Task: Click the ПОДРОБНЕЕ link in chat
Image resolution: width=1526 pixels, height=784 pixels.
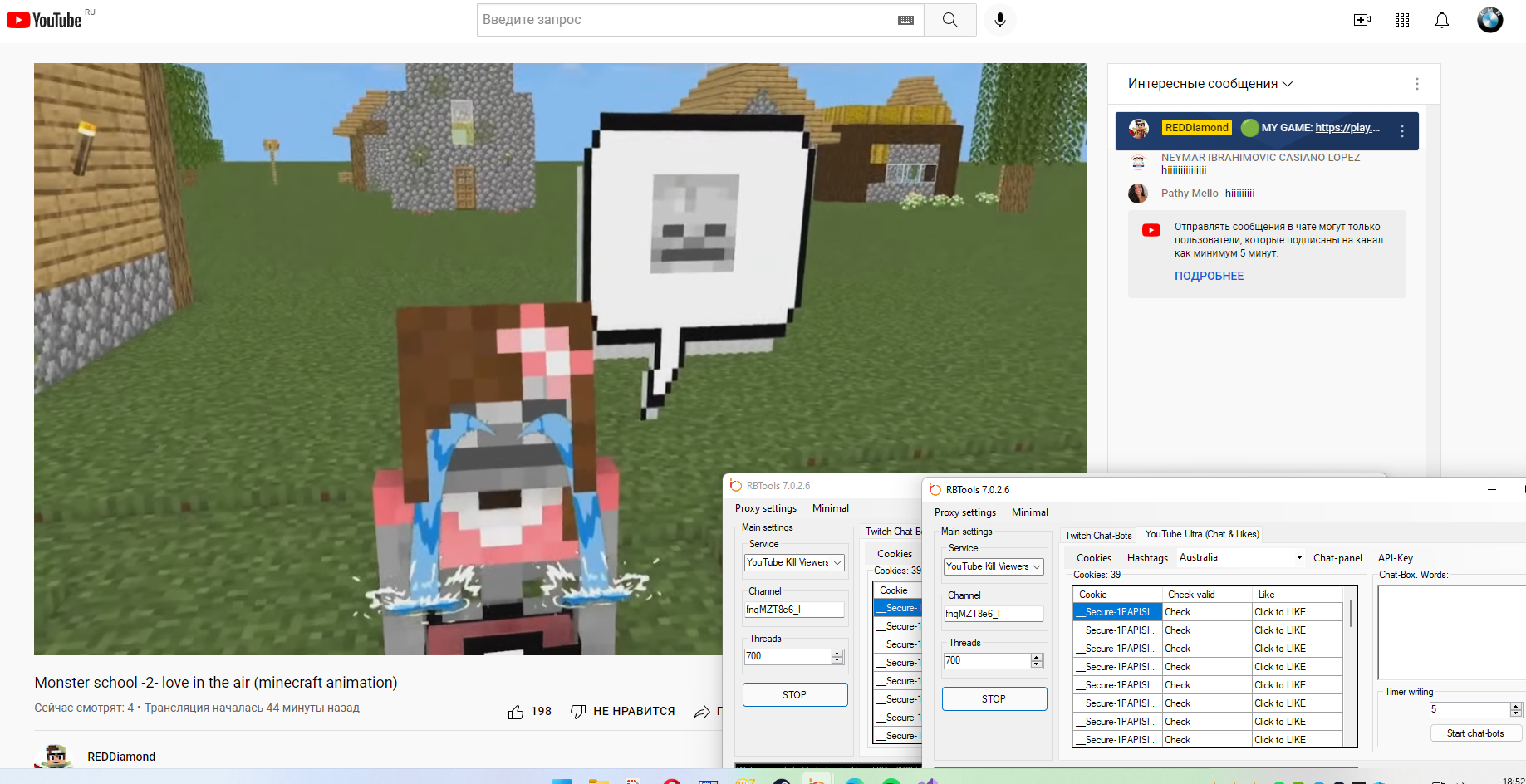Action: click(1209, 276)
